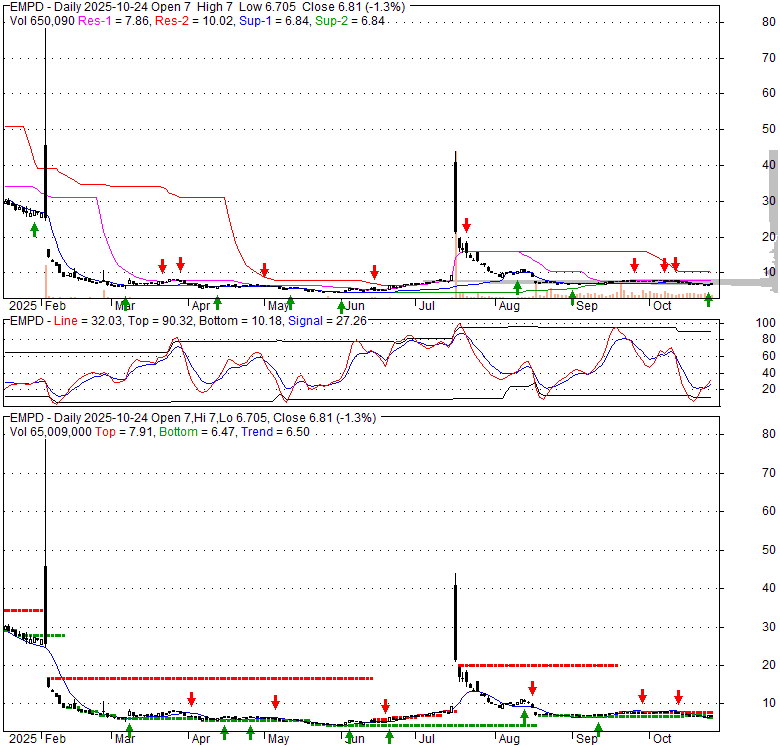Click the red sell arrow in late September, lower chart
The width and height of the screenshot is (780, 745).
point(642,696)
